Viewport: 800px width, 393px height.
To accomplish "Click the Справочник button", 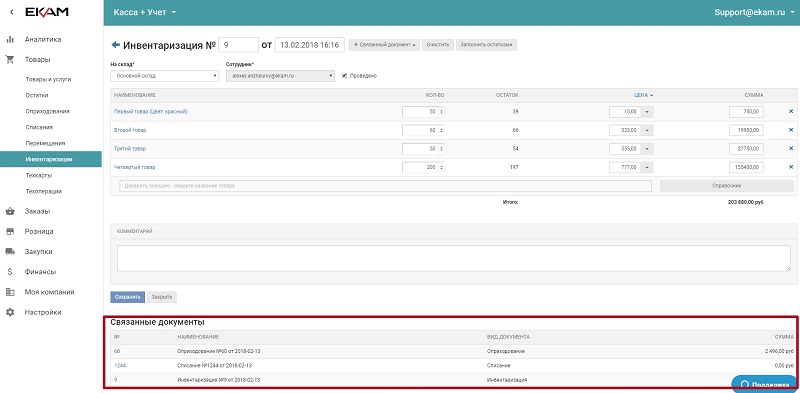I will (x=727, y=186).
